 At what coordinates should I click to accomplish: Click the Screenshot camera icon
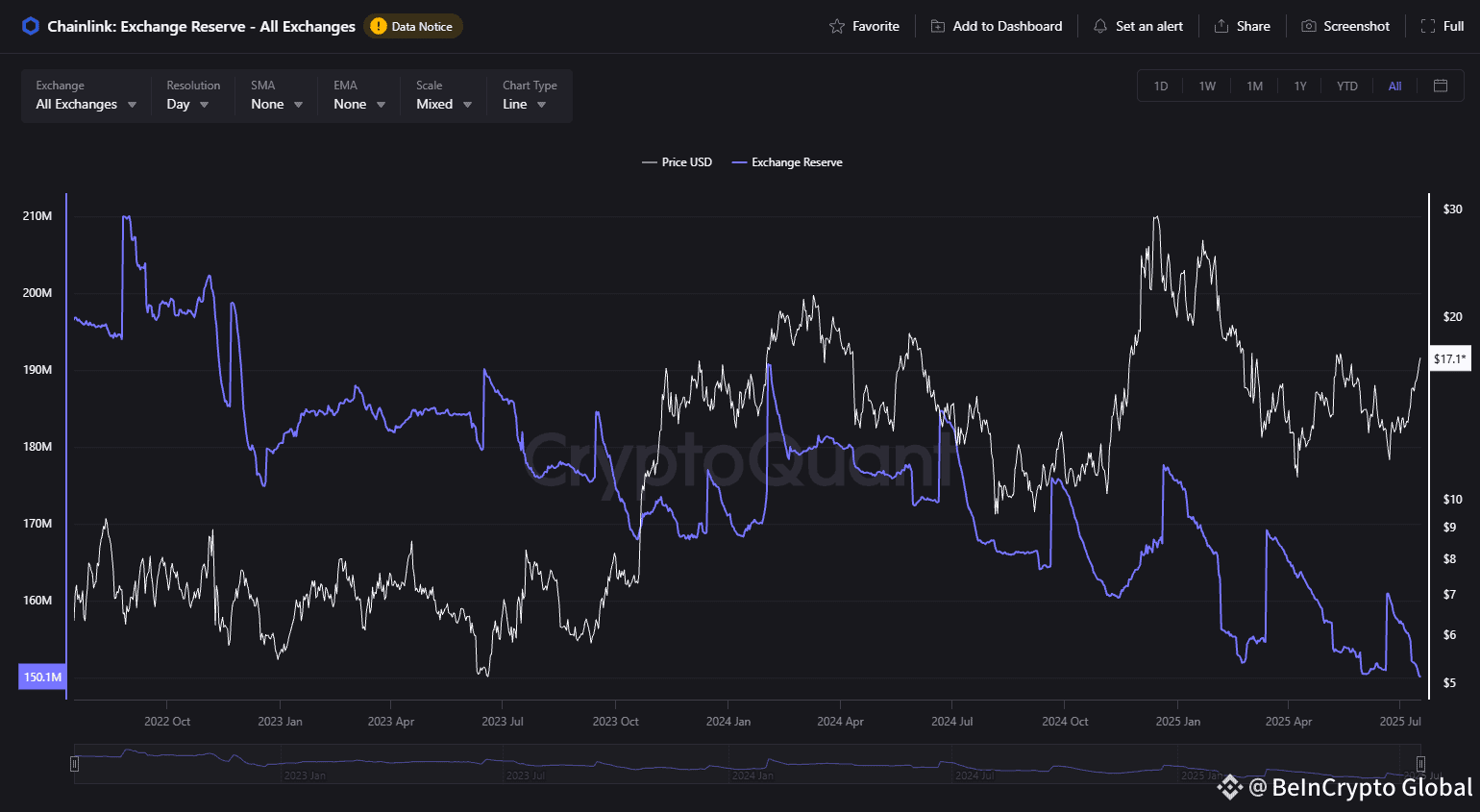coord(1308,26)
